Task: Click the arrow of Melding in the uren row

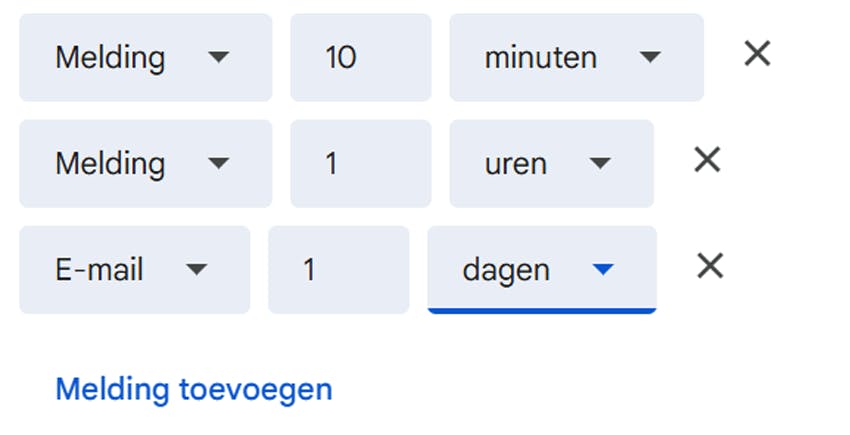Action: tap(218, 163)
